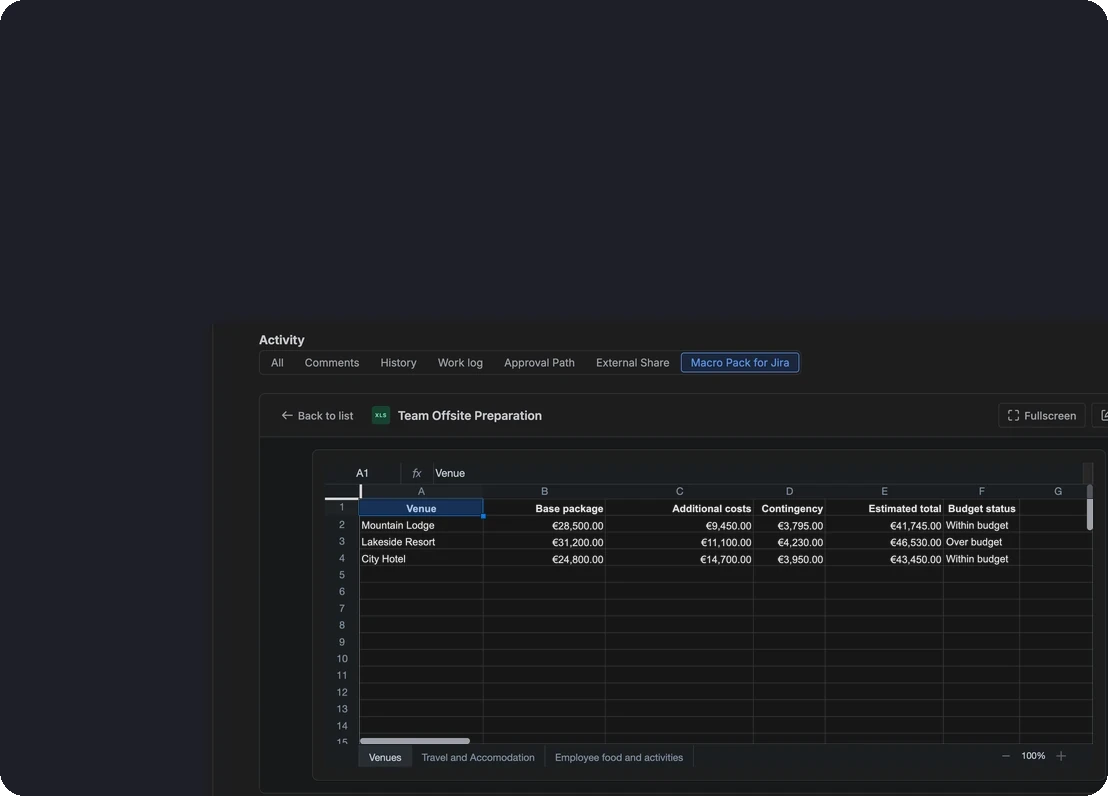Open the History tab
The image size is (1108, 796).
click(x=398, y=363)
